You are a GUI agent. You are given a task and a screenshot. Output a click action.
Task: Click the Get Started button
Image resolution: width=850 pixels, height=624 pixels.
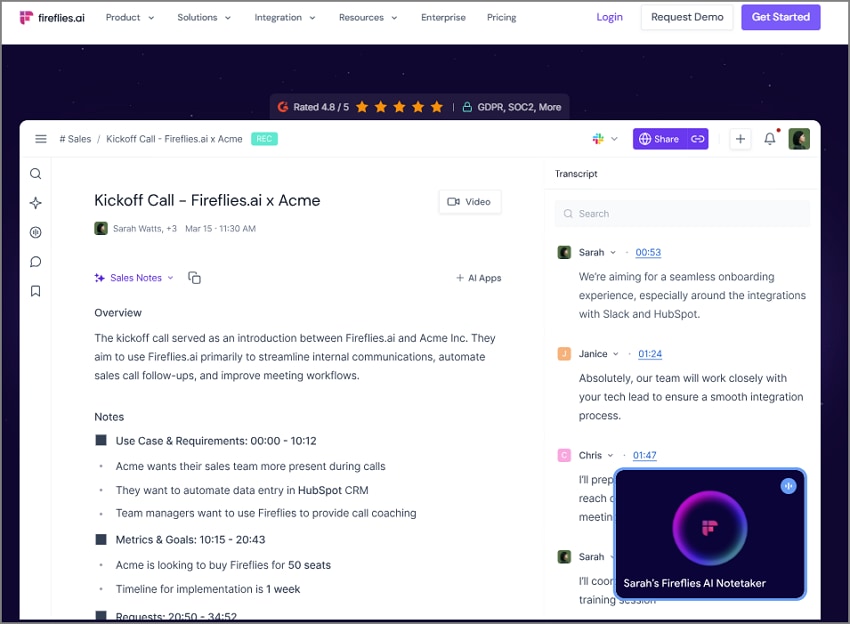click(780, 17)
